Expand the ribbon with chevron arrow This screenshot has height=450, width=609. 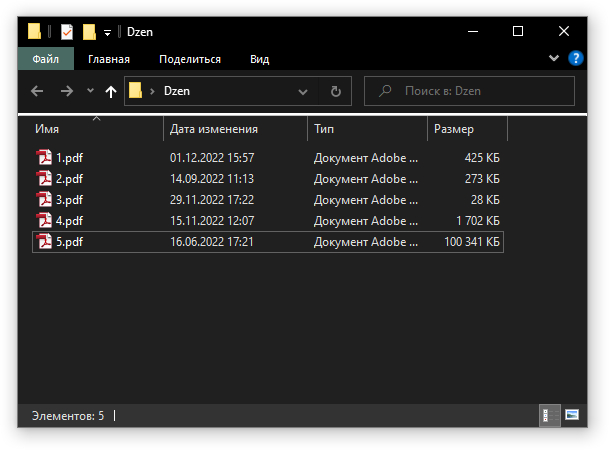(554, 59)
